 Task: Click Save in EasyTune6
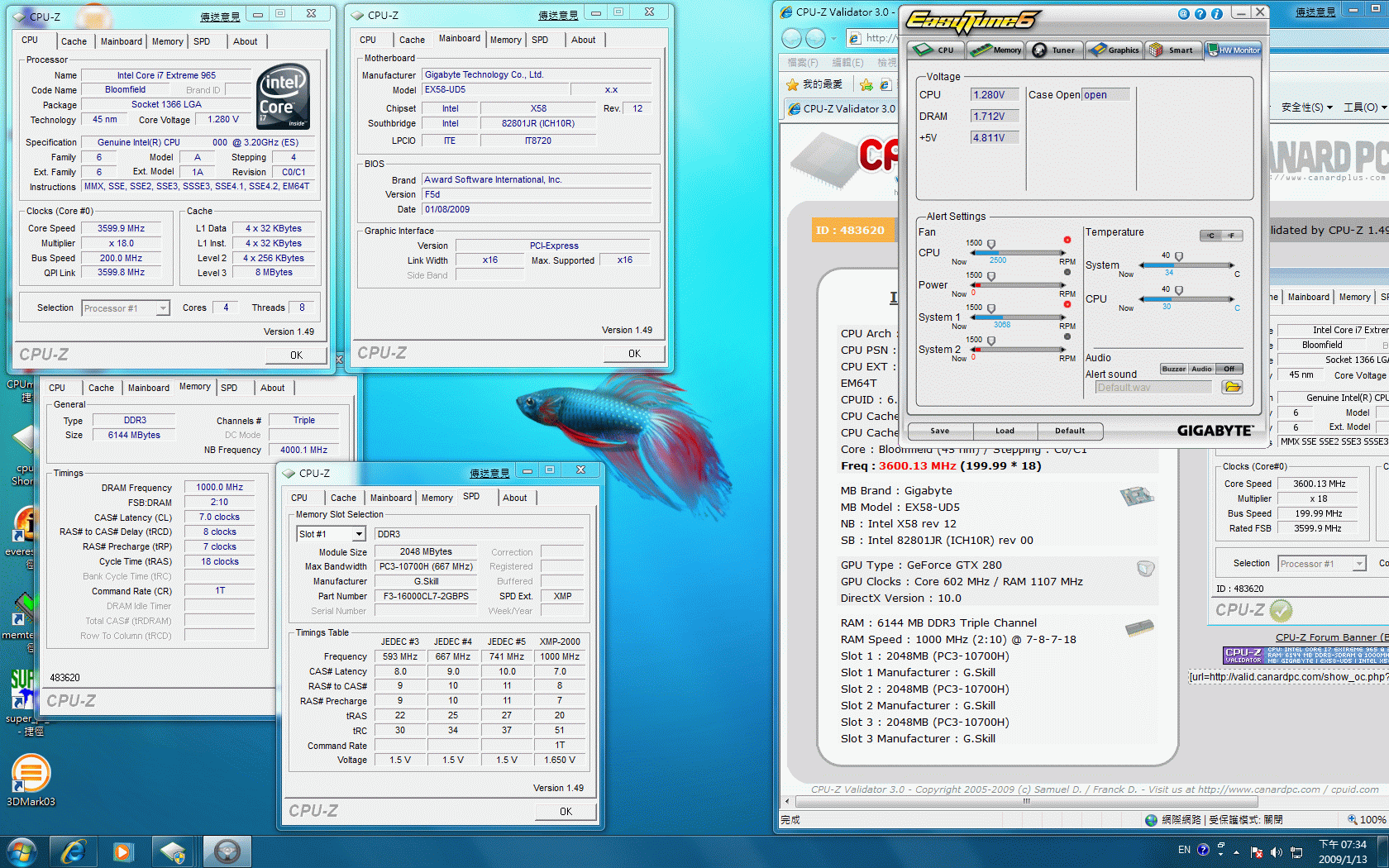[940, 431]
